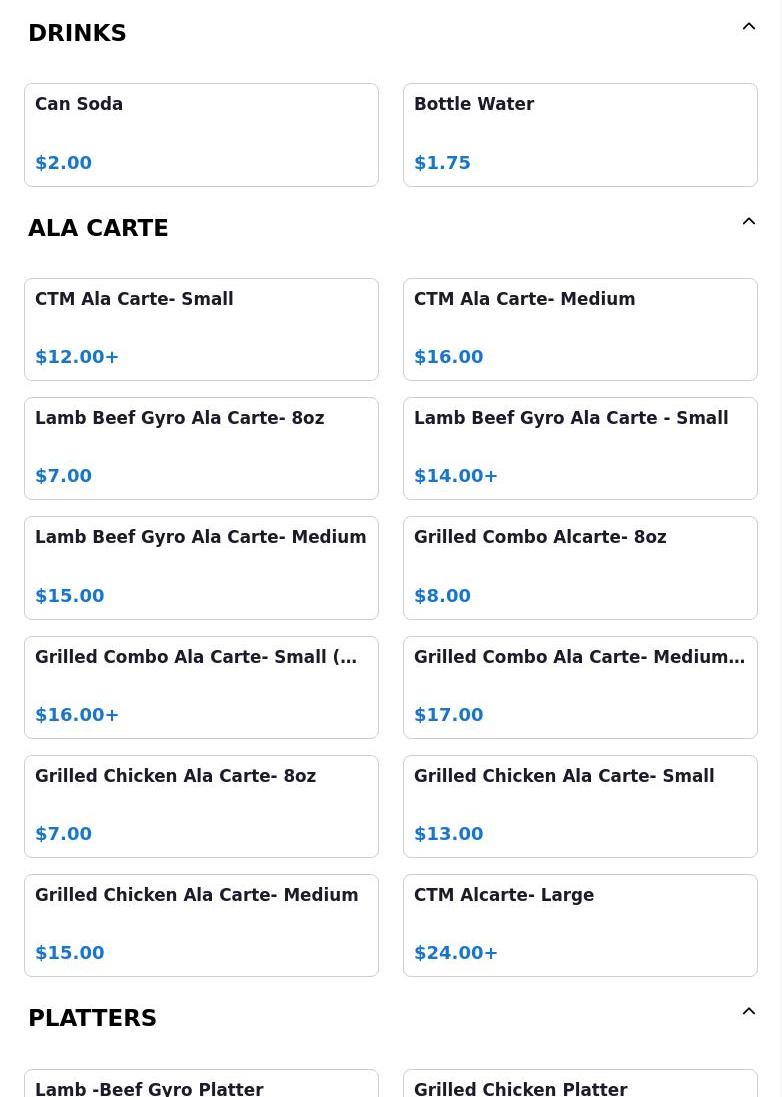Collapse the PLATTERS section chevron
The height and width of the screenshot is (1097, 782).
click(748, 1012)
